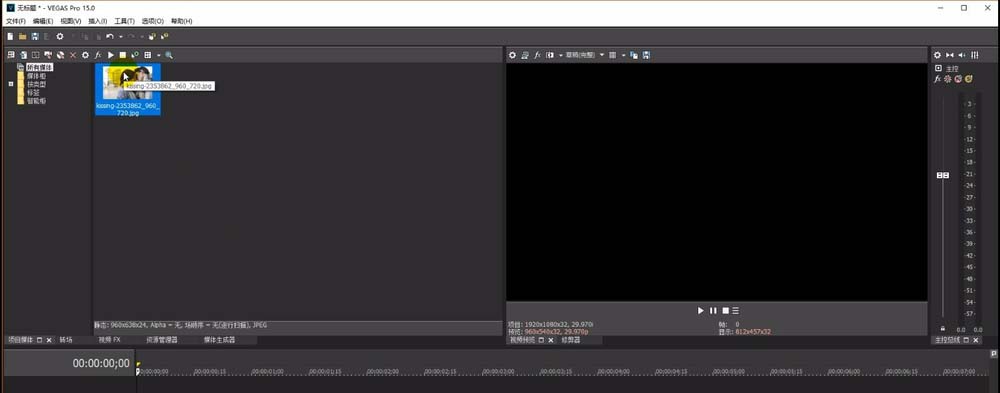Image resolution: width=1000 pixels, height=393 pixels.
Task: Open the undo history dropdown arrow
Action: pos(120,37)
